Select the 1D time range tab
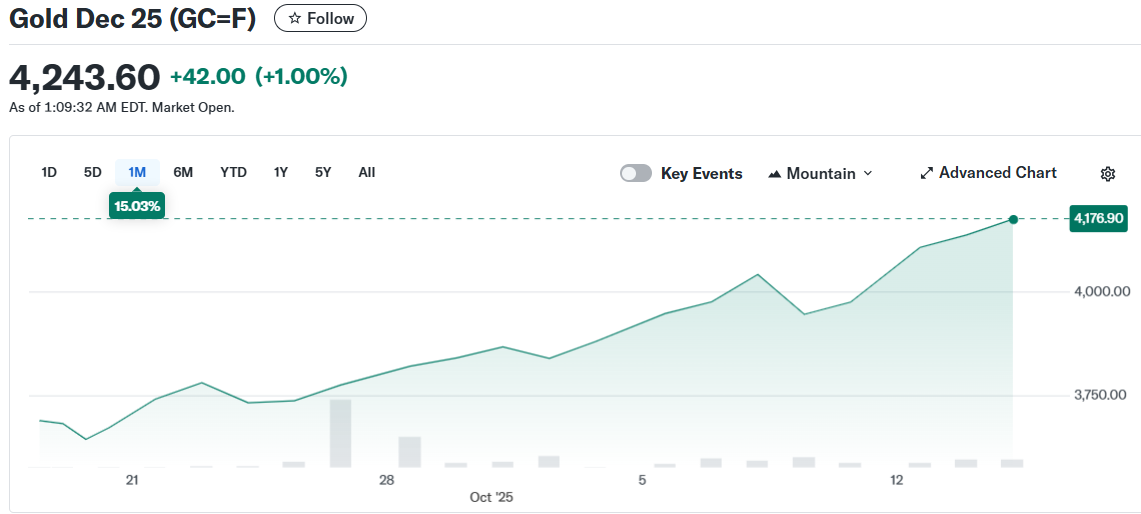The image size is (1141, 514). coord(49,172)
